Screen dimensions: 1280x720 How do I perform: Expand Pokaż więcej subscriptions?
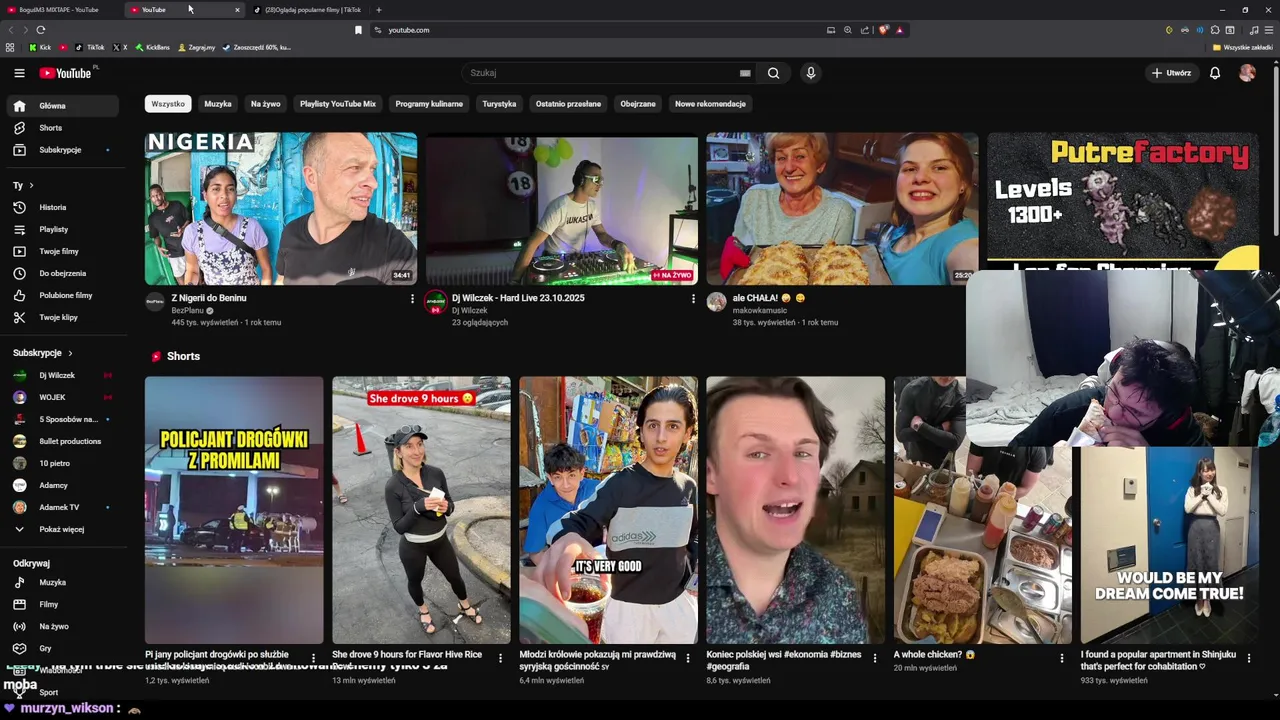[x=62, y=530]
